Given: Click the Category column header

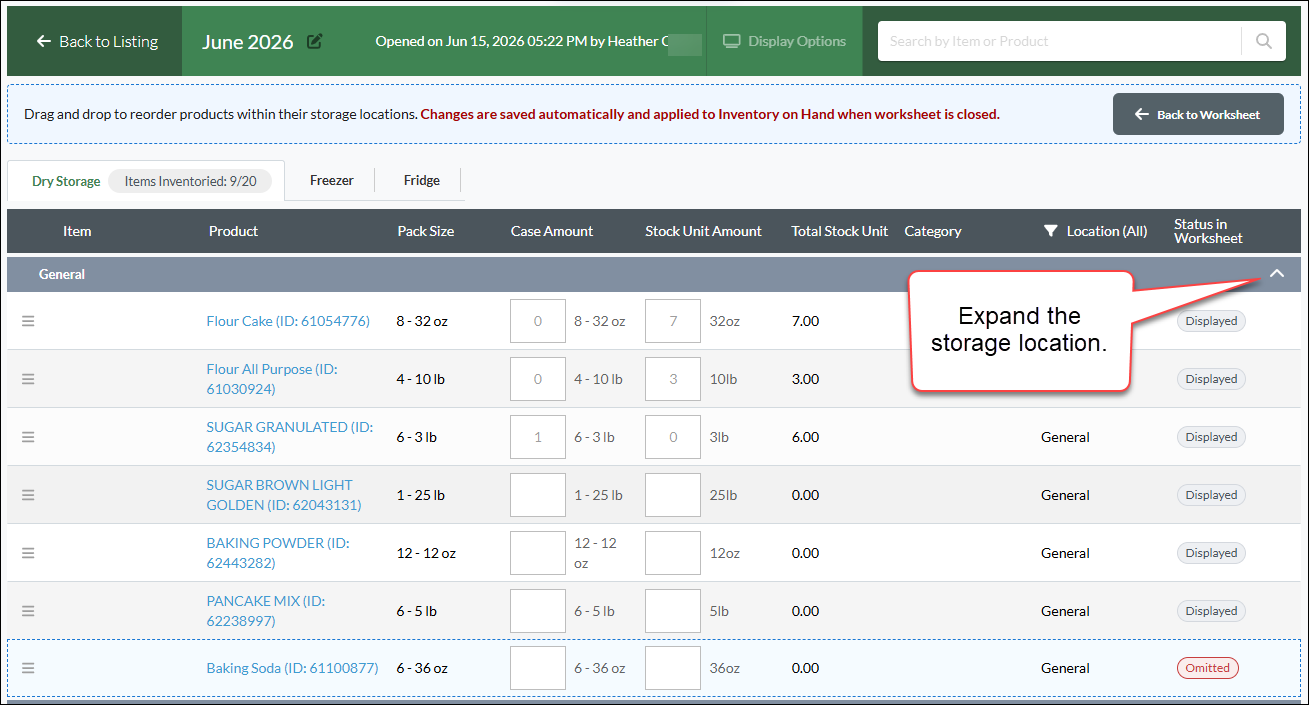Looking at the screenshot, I should click(x=933, y=231).
